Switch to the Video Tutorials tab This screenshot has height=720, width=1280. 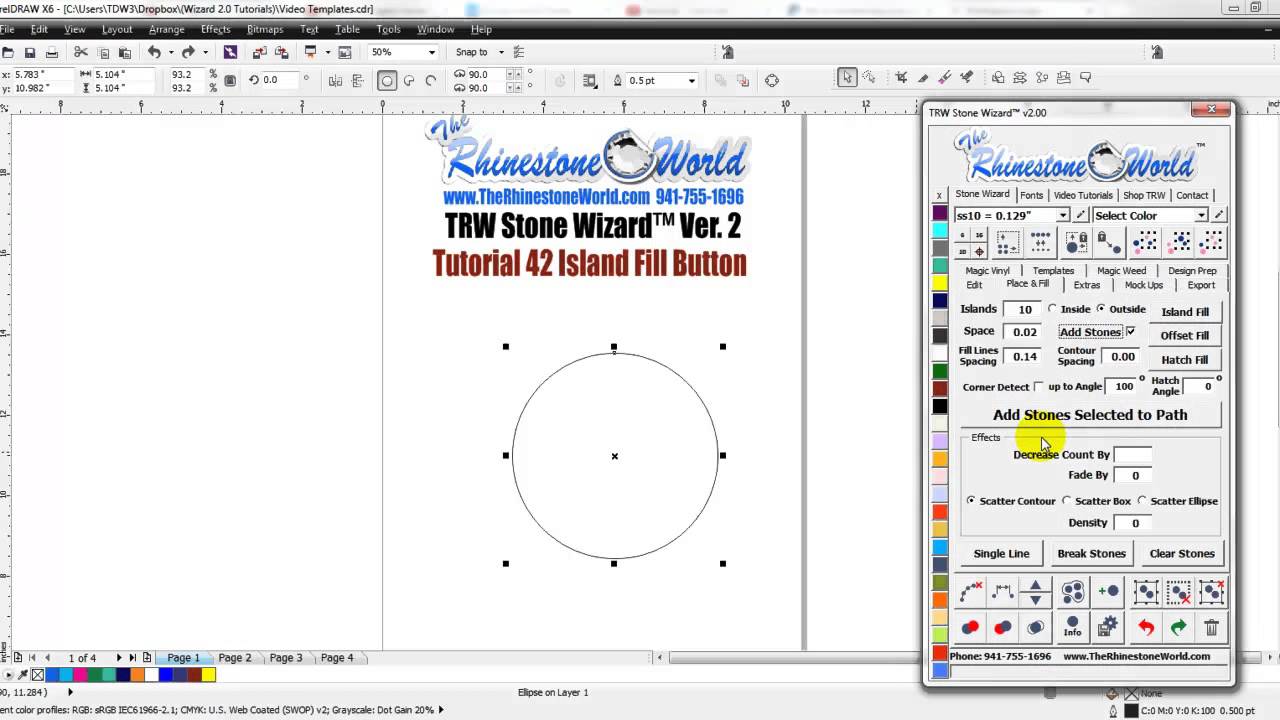click(x=1083, y=195)
